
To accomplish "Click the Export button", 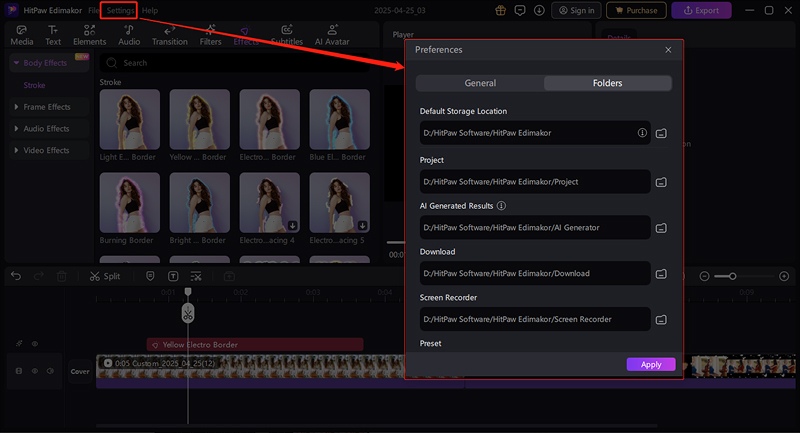I will coord(702,10).
